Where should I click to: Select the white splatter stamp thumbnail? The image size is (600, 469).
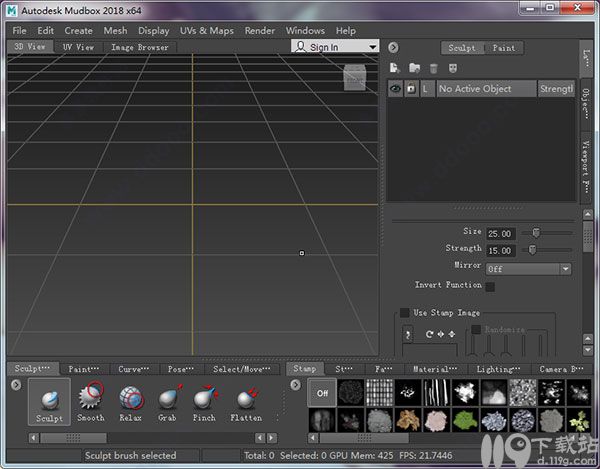pos(465,392)
